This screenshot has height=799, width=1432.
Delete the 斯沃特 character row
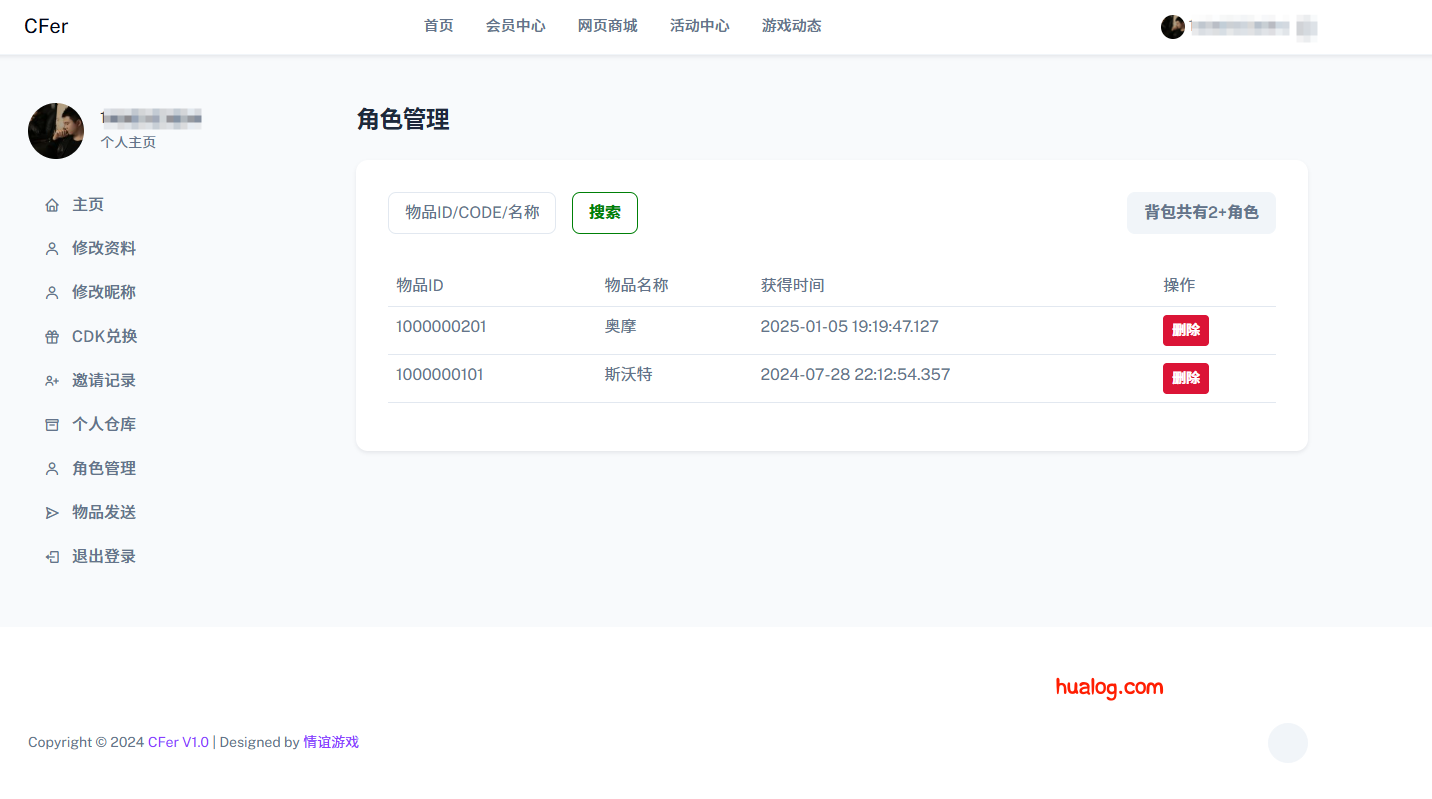pyautogui.click(x=1185, y=378)
